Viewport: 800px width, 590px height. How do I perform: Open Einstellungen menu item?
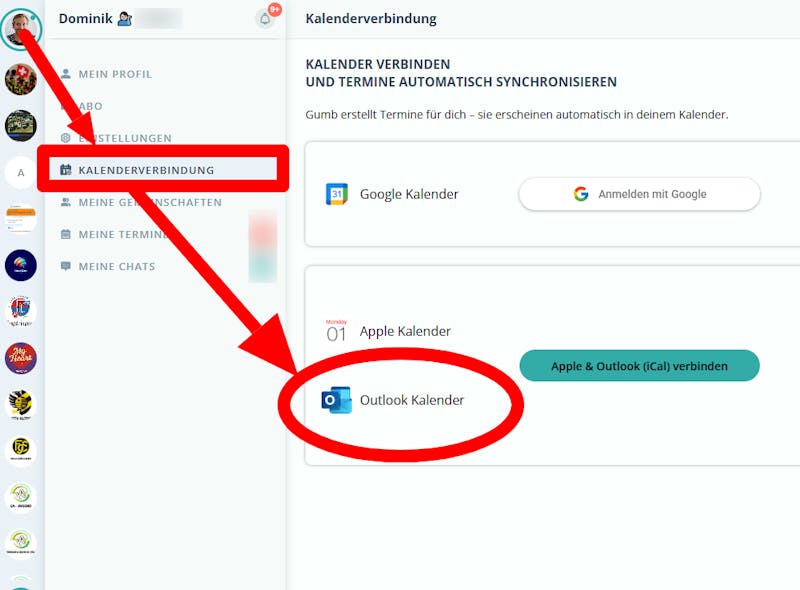click(124, 138)
